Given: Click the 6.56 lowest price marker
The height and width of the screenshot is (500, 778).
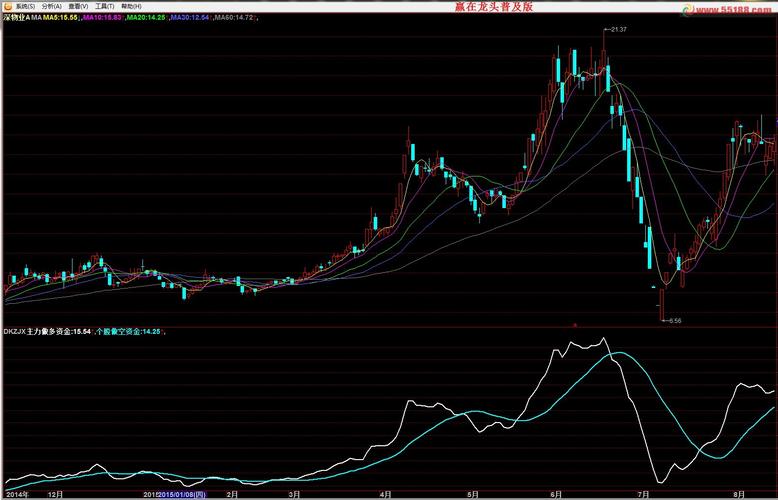Looking at the screenshot, I should tap(672, 321).
